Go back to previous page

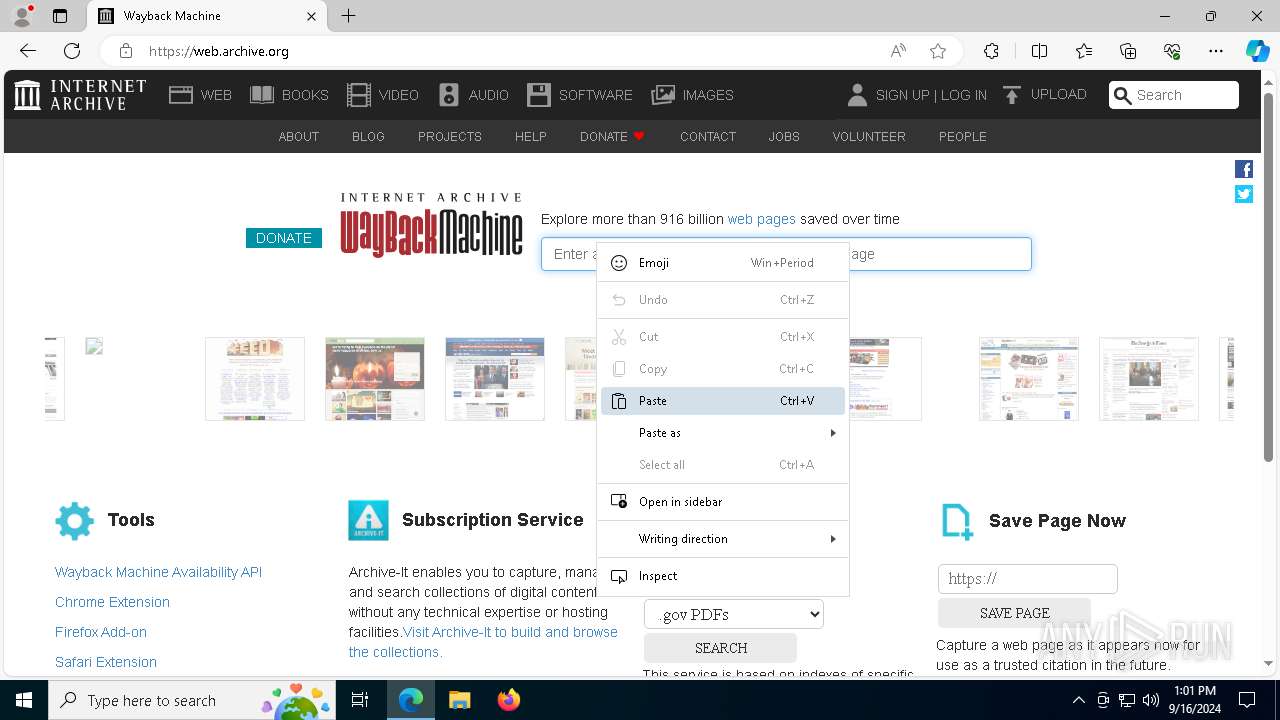pyautogui.click(x=28, y=51)
